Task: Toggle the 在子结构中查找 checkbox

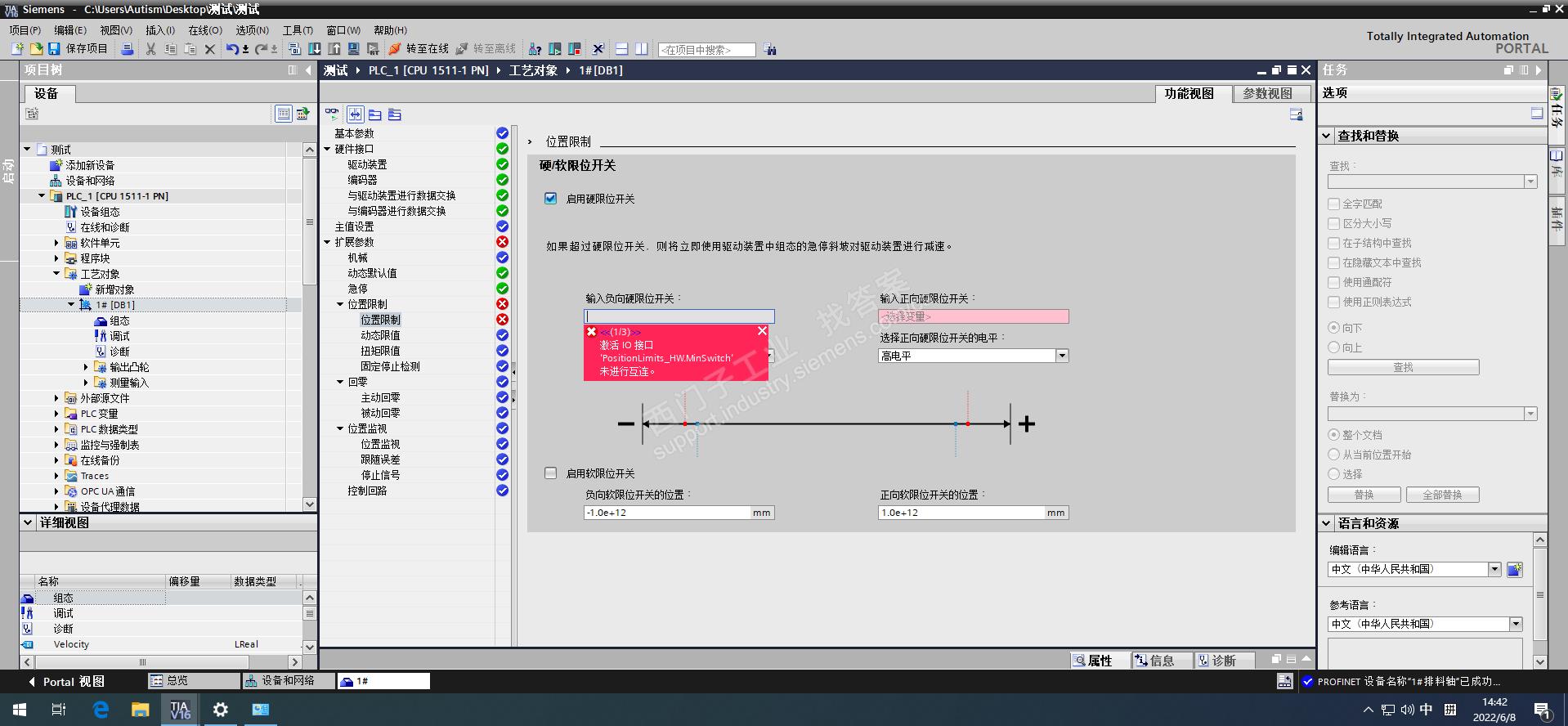Action: [1334, 243]
